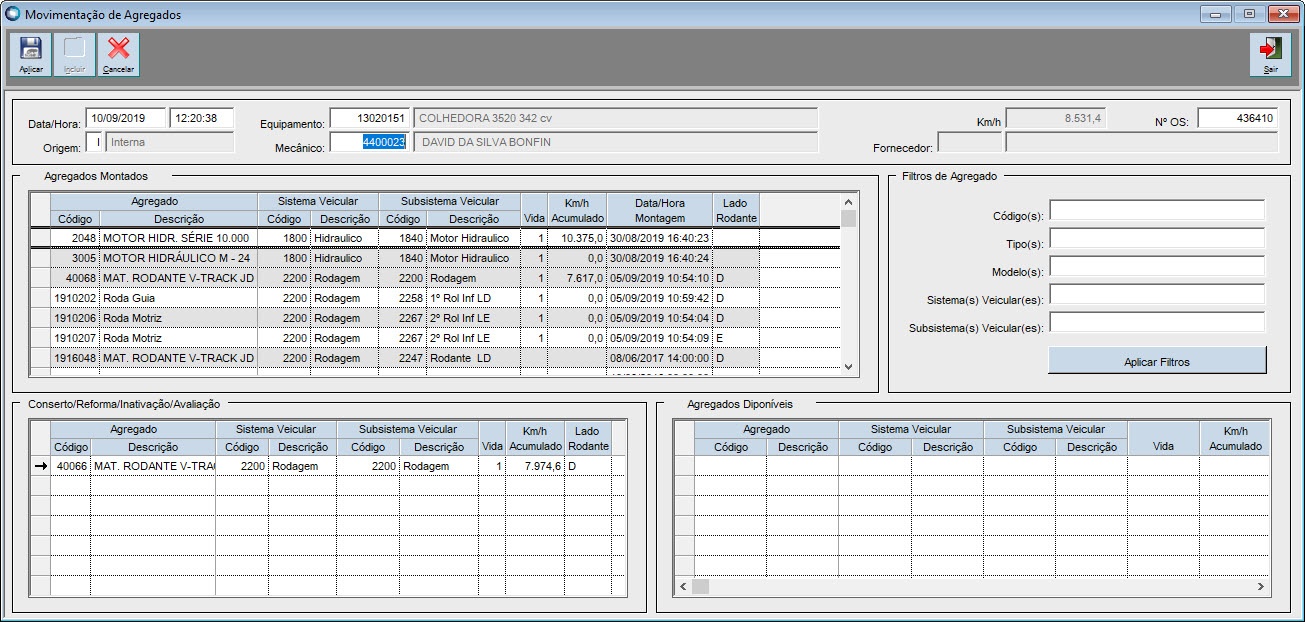
Task: Click the Aplicar Filtros button
Action: coord(1157,361)
